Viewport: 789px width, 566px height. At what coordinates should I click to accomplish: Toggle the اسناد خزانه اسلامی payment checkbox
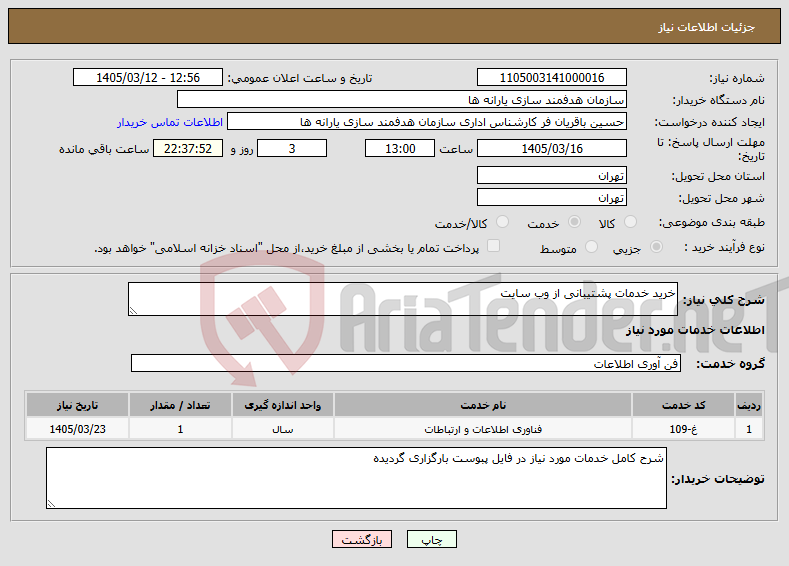coord(494,246)
